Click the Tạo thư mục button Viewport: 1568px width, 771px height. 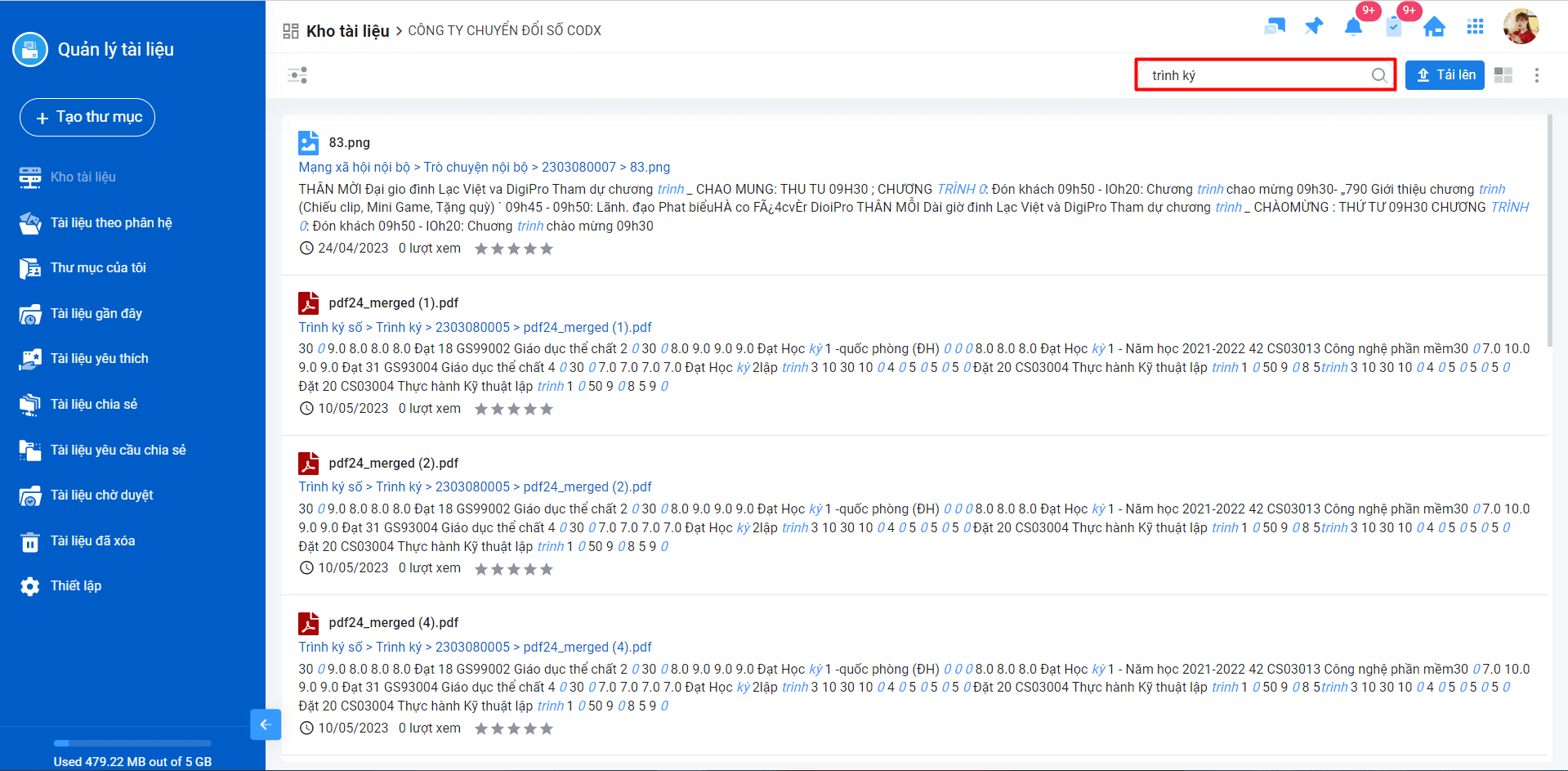click(87, 118)
